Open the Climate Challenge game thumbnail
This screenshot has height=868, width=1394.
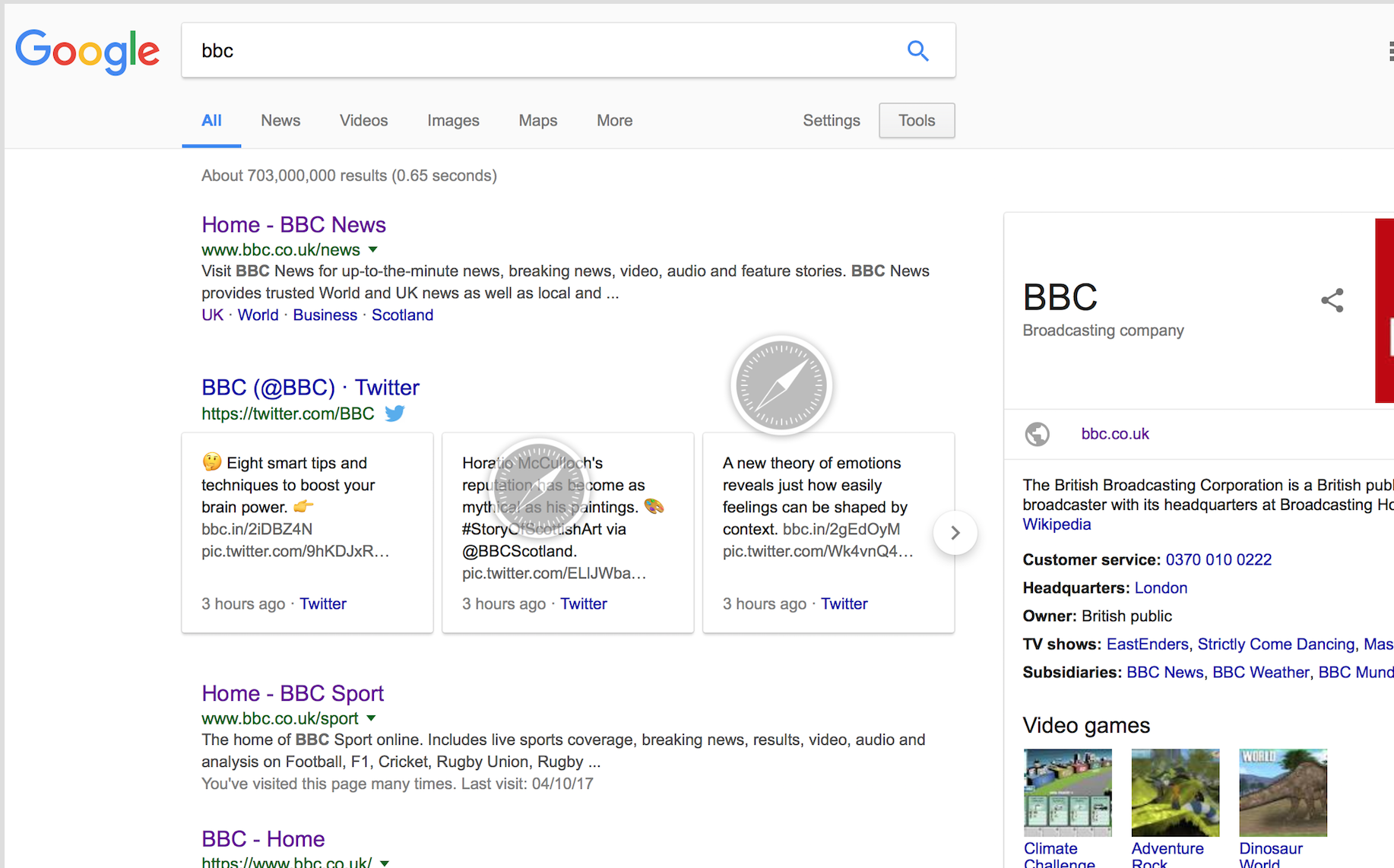tap(1067, 792)
